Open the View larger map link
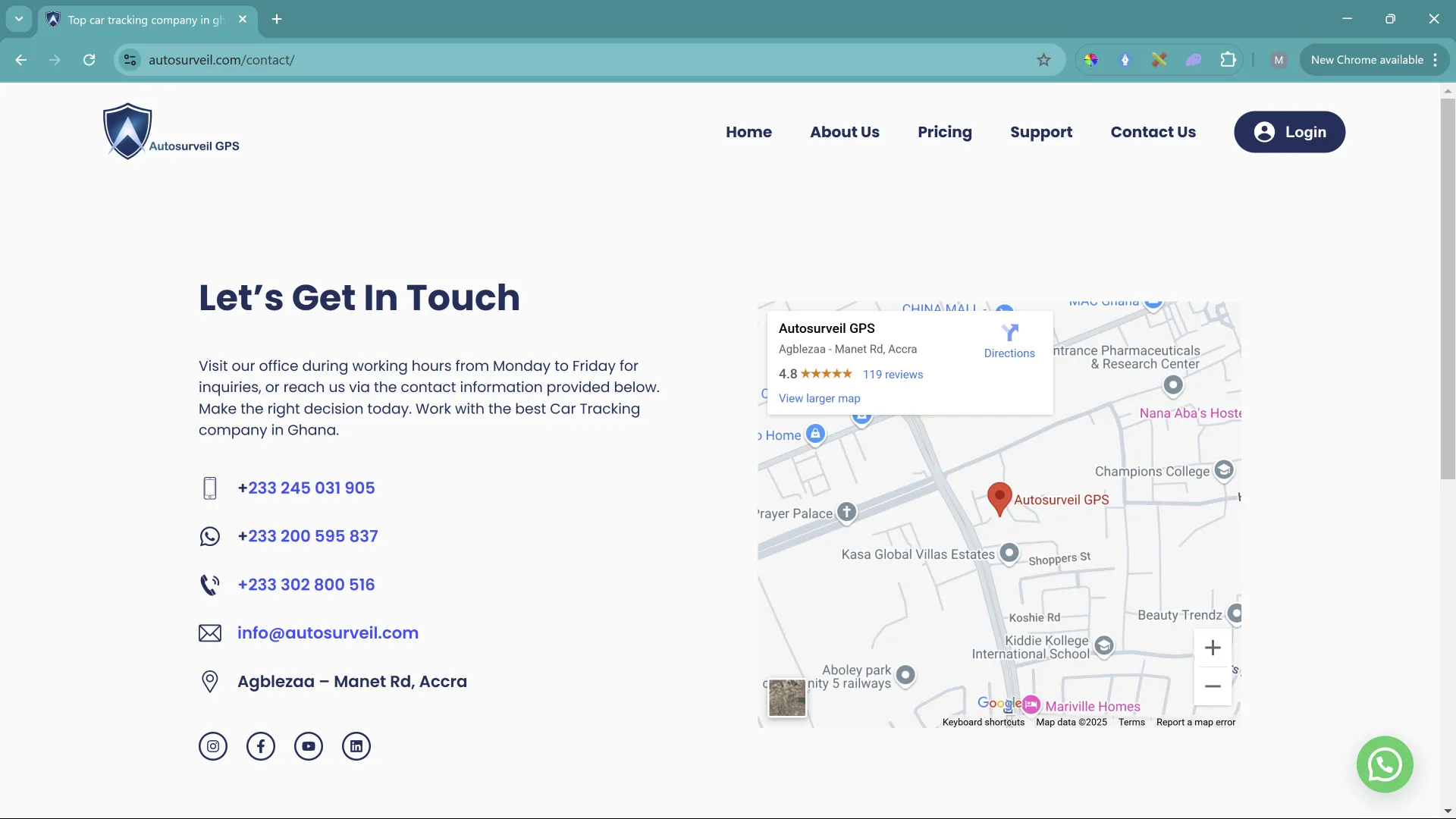 pos(819,398)
